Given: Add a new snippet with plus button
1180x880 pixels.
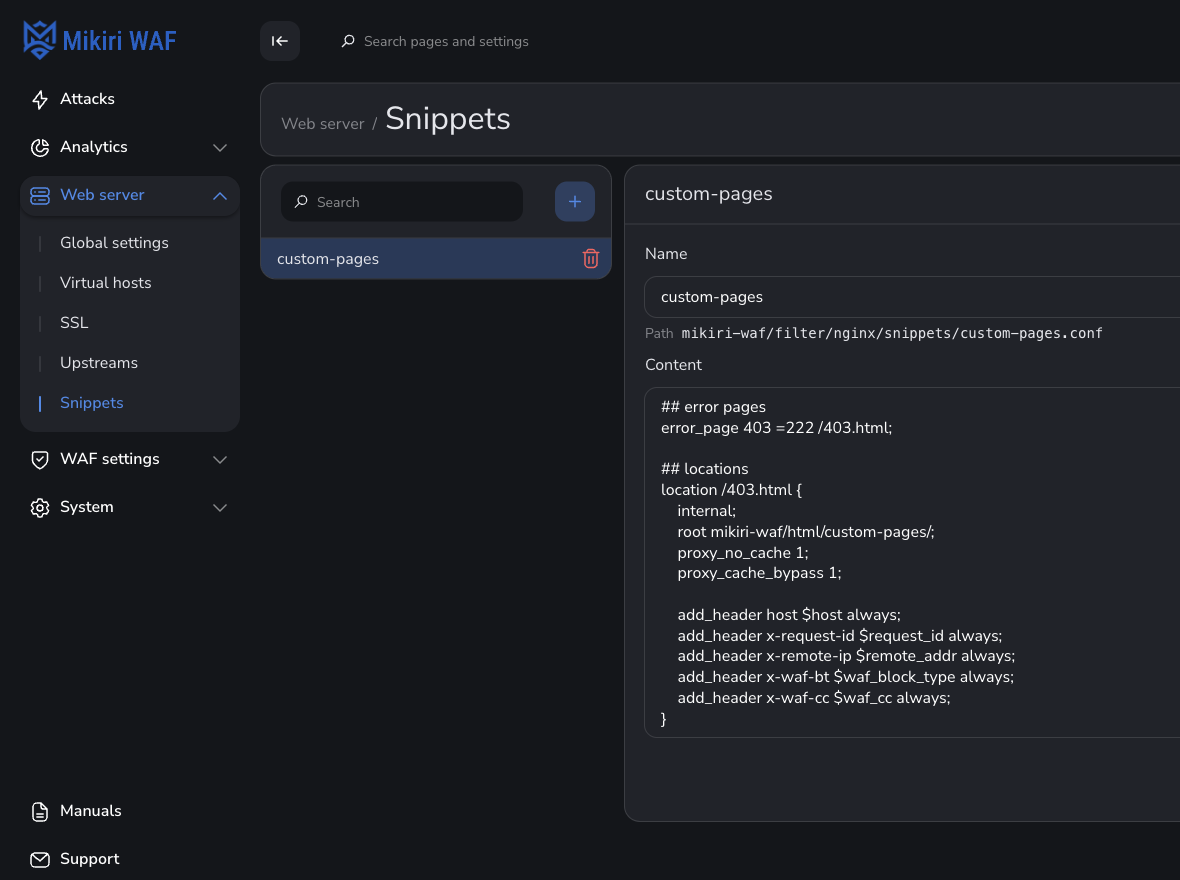Looking at the screenshot, I should pos(575,202).
